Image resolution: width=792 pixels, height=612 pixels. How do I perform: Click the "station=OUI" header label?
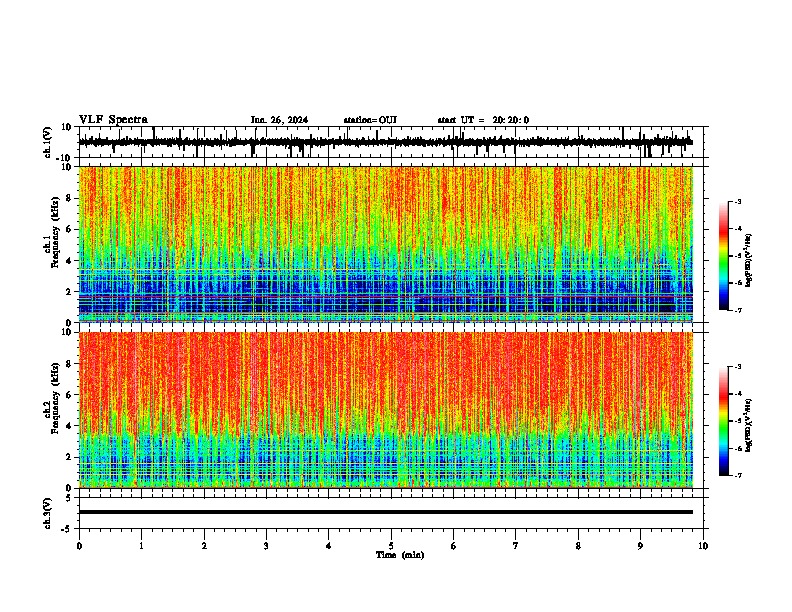(370, 120)
